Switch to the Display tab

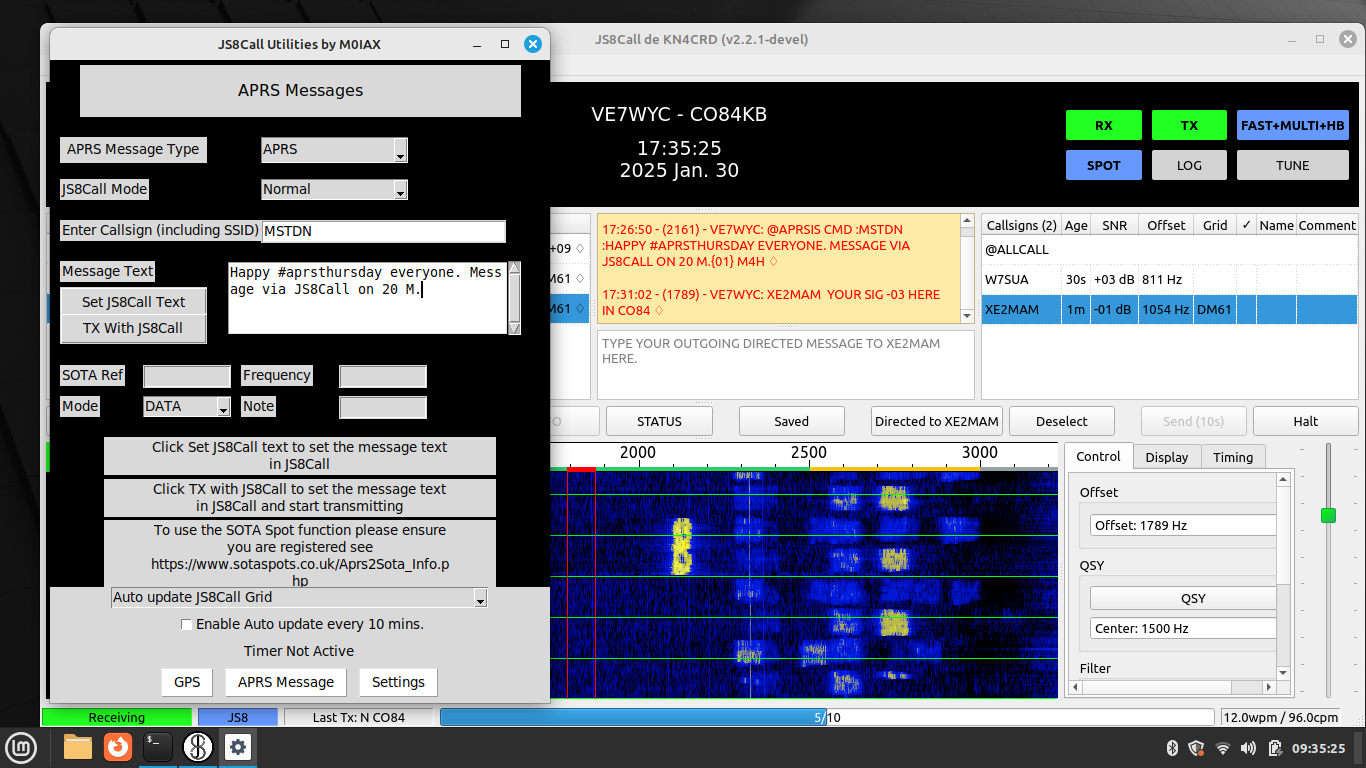click(x=1167, y=457)
